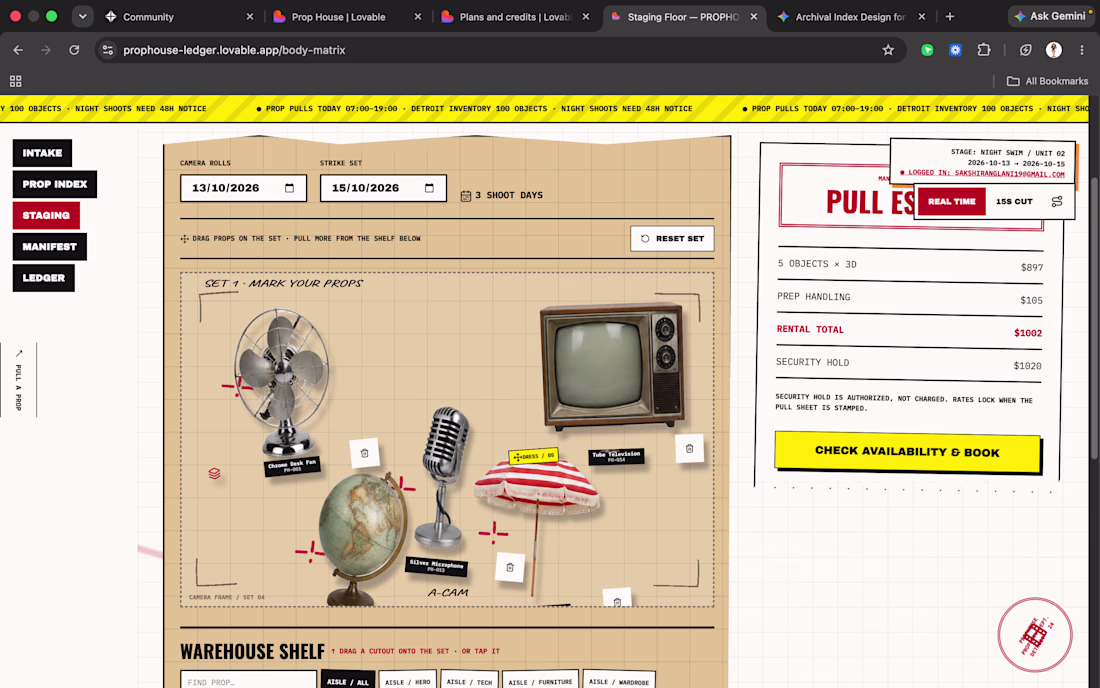Reset the set

[x=672, y=238]
